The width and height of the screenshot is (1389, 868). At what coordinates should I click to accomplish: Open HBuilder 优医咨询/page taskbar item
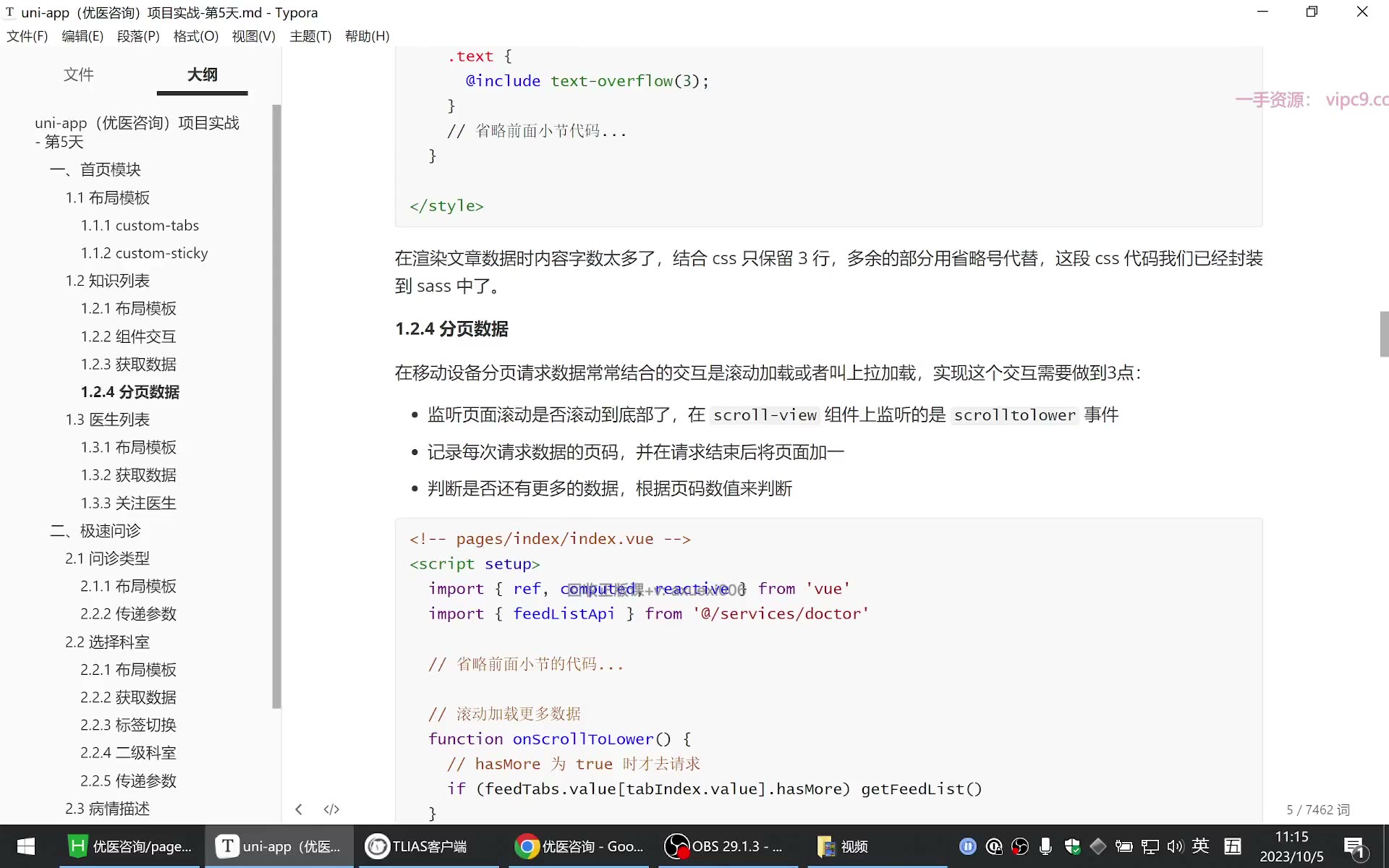click(129, 846)
